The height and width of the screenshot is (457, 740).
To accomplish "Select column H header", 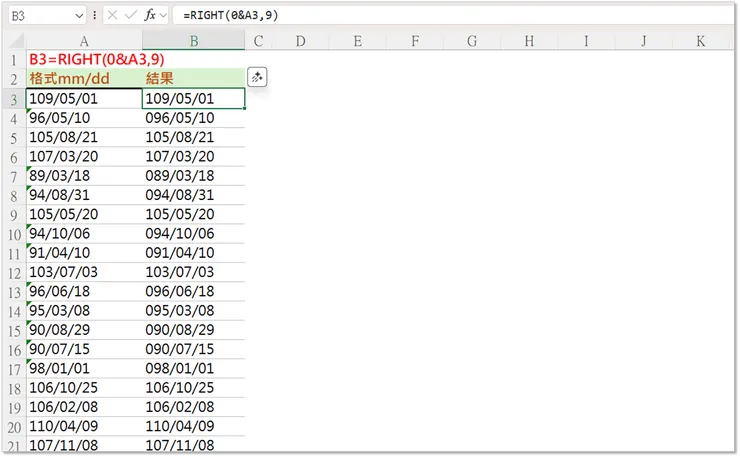I will (529, 41).
